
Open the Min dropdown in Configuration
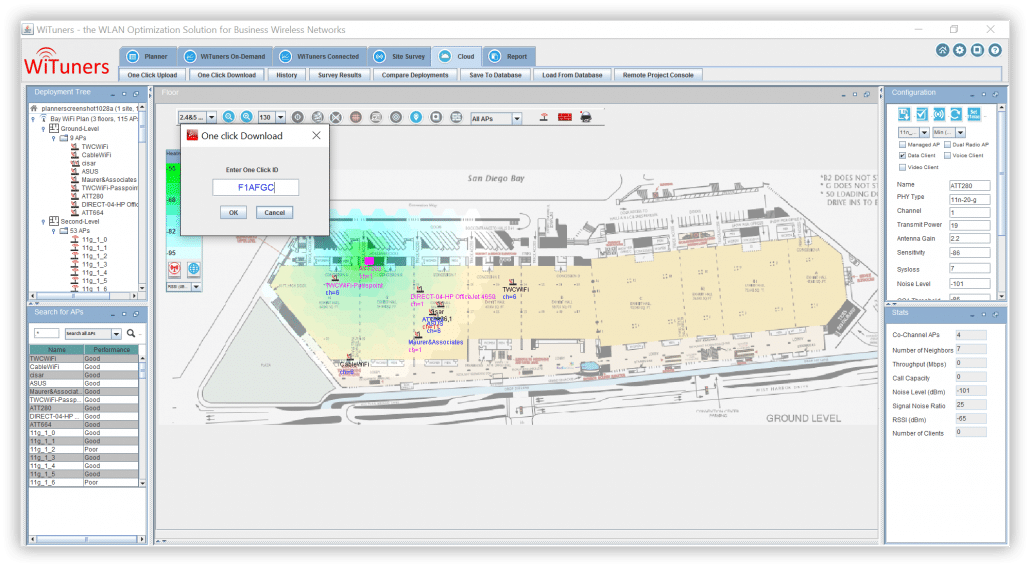click(x=960, y=133)
